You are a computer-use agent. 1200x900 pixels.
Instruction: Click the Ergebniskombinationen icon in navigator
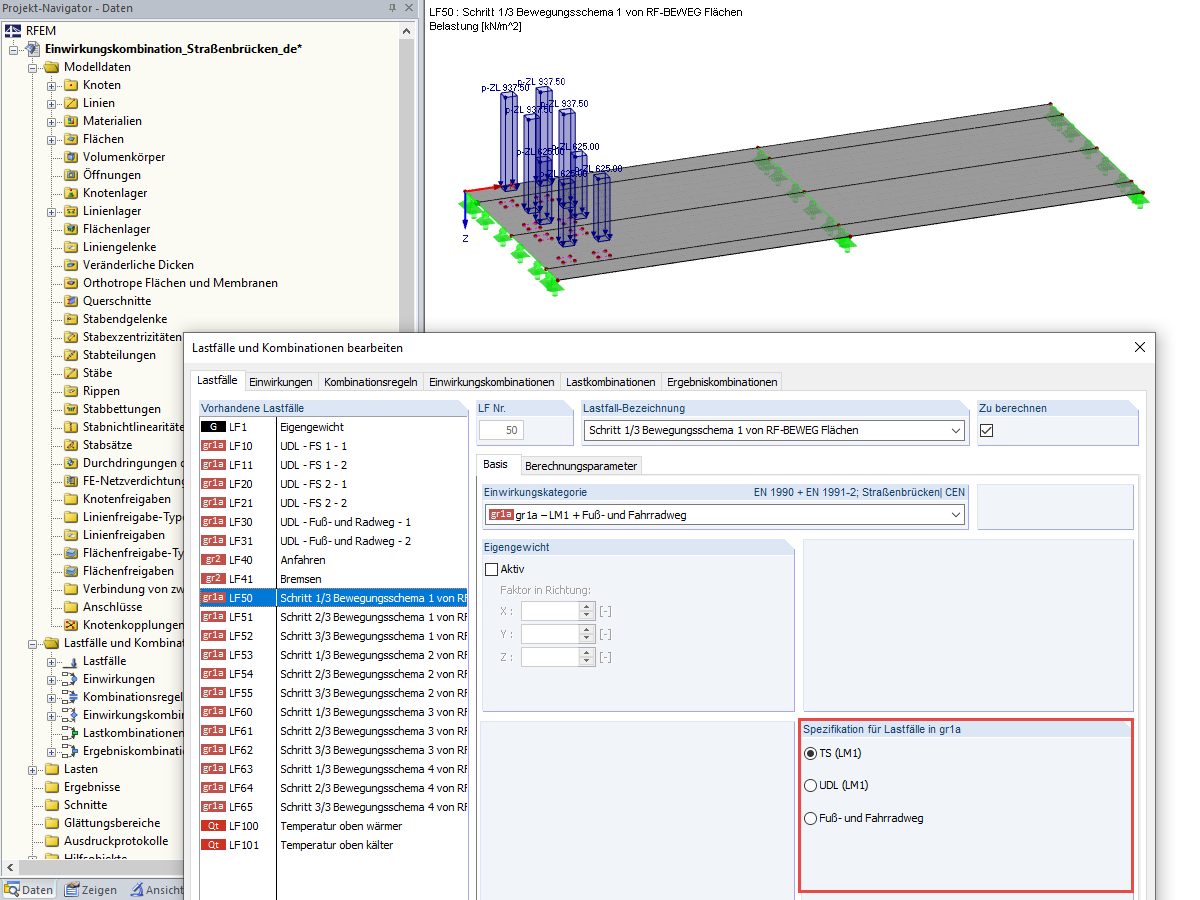point(69,751)
